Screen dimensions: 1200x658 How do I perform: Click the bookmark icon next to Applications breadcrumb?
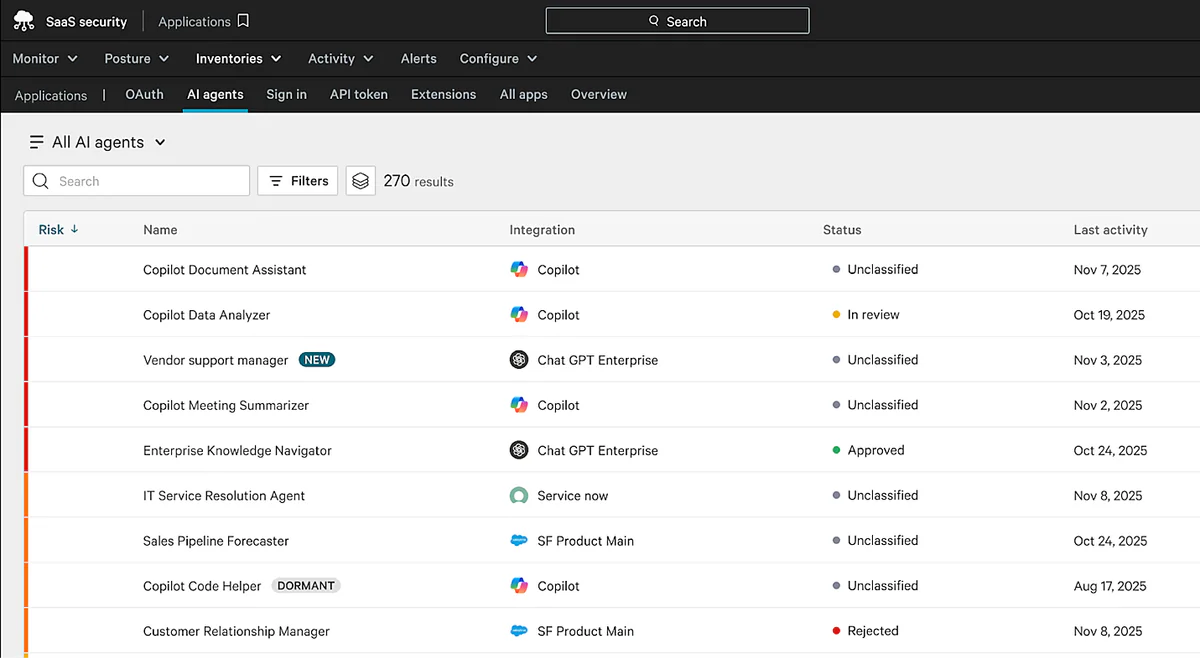pyautogui.click(x=243, y=18)
